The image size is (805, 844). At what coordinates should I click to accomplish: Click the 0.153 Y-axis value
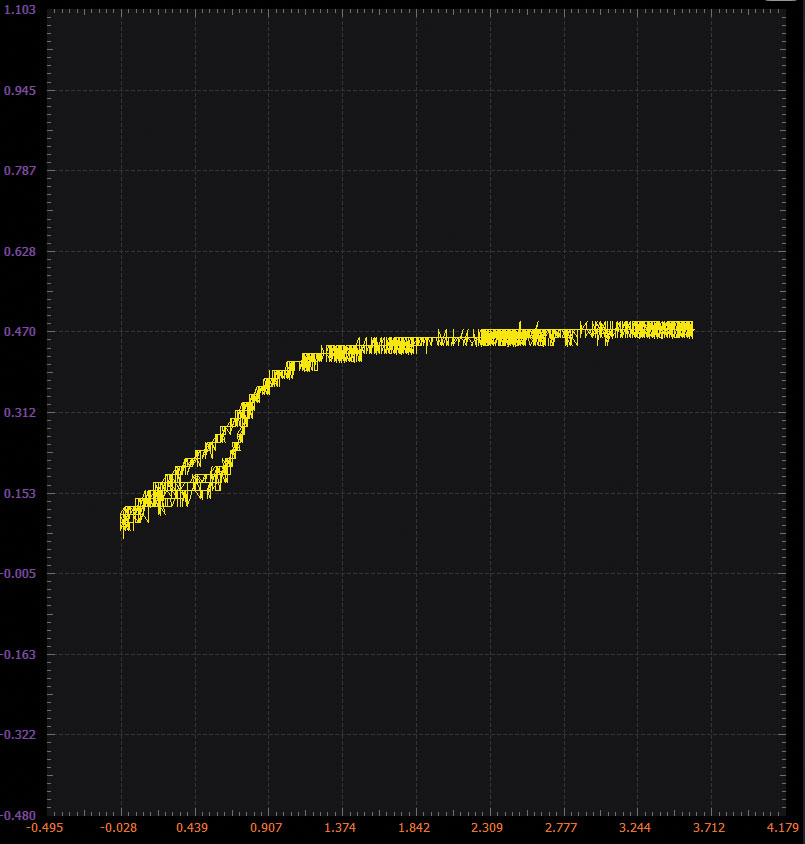click(x=20, y=493)
